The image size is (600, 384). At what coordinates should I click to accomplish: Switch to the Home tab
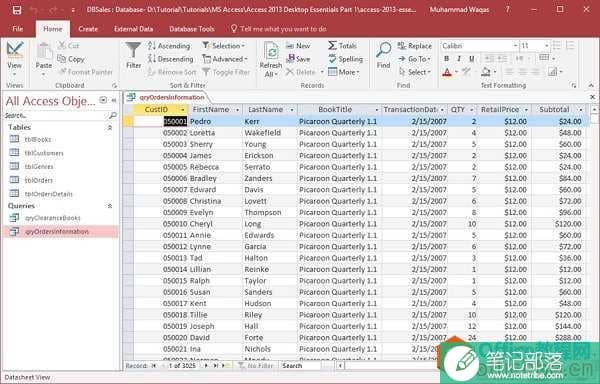(x=52, y=29)
